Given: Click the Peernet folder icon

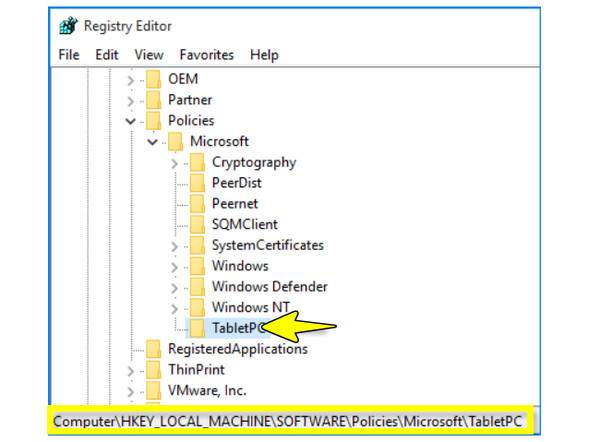Looking at the screenshot, I should click(x=198, y=204).
